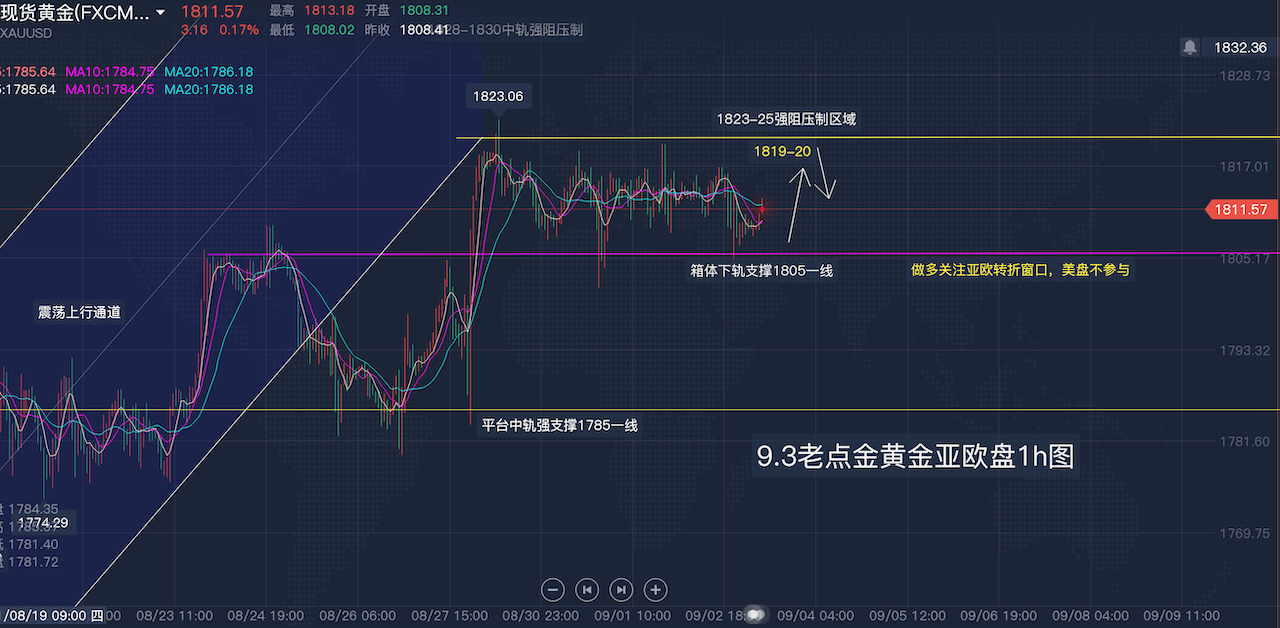Click the XAUUSD ticker label
The image size is (1280, 628).
coord(26,32)
